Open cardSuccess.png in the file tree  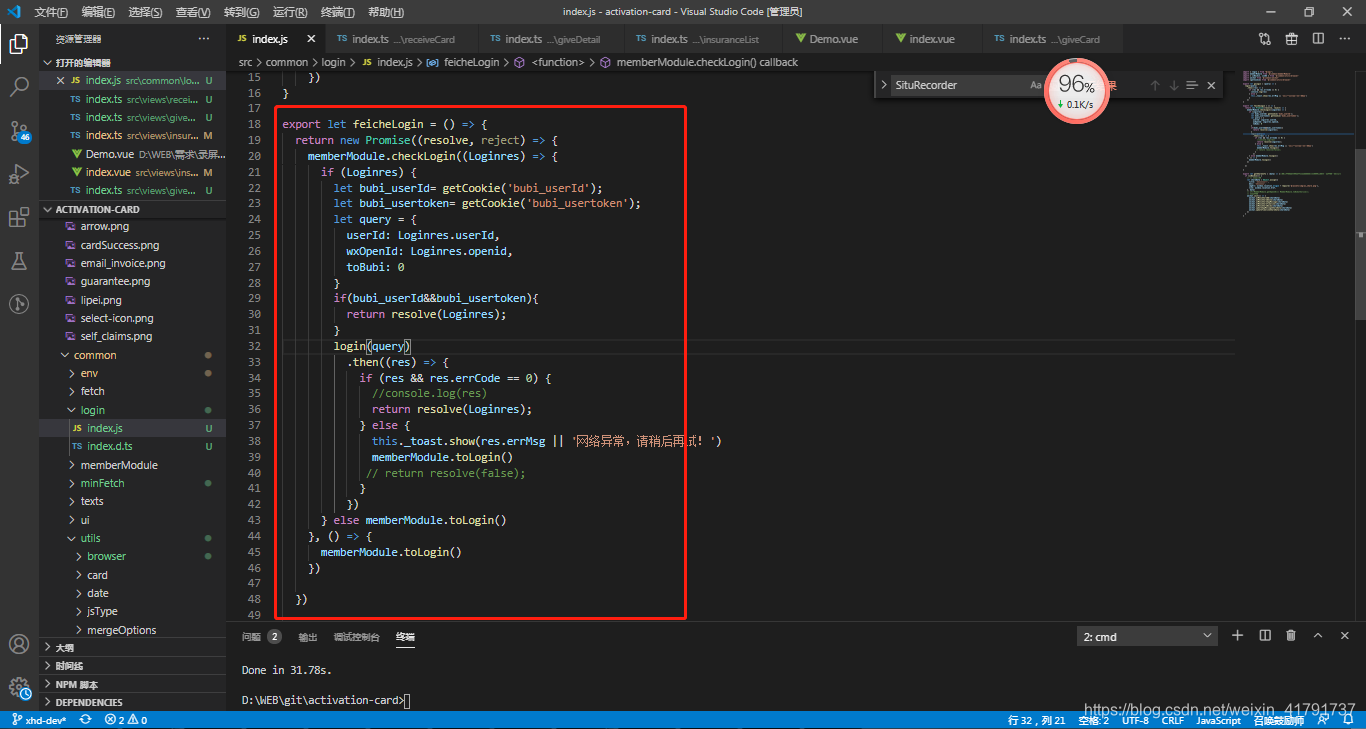point(132,245)
